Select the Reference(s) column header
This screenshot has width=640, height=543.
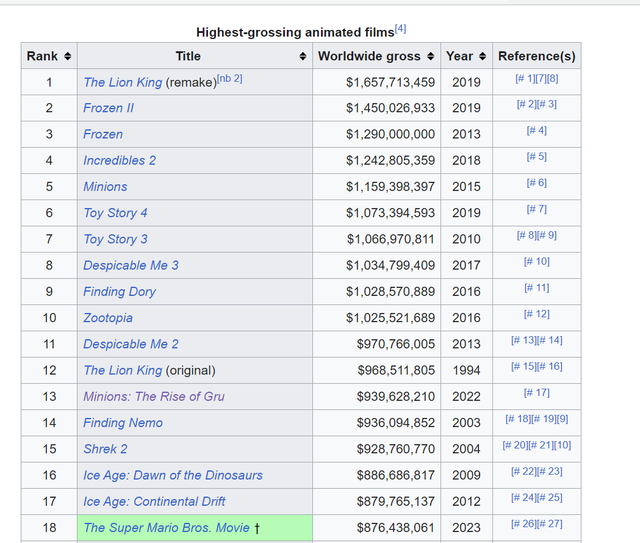pos(537,56)
